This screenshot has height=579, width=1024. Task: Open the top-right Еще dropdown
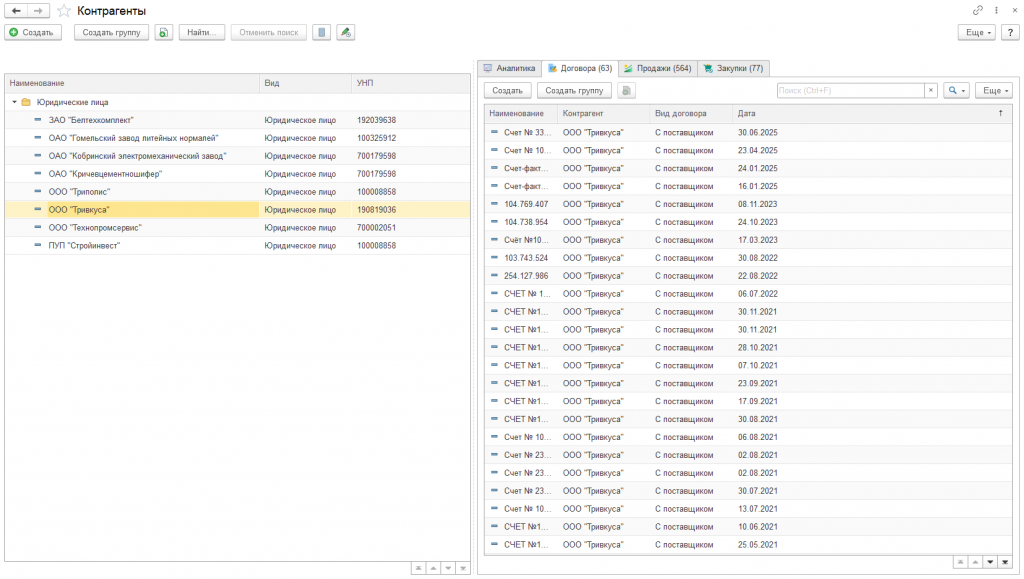click(x=975, y=32)
